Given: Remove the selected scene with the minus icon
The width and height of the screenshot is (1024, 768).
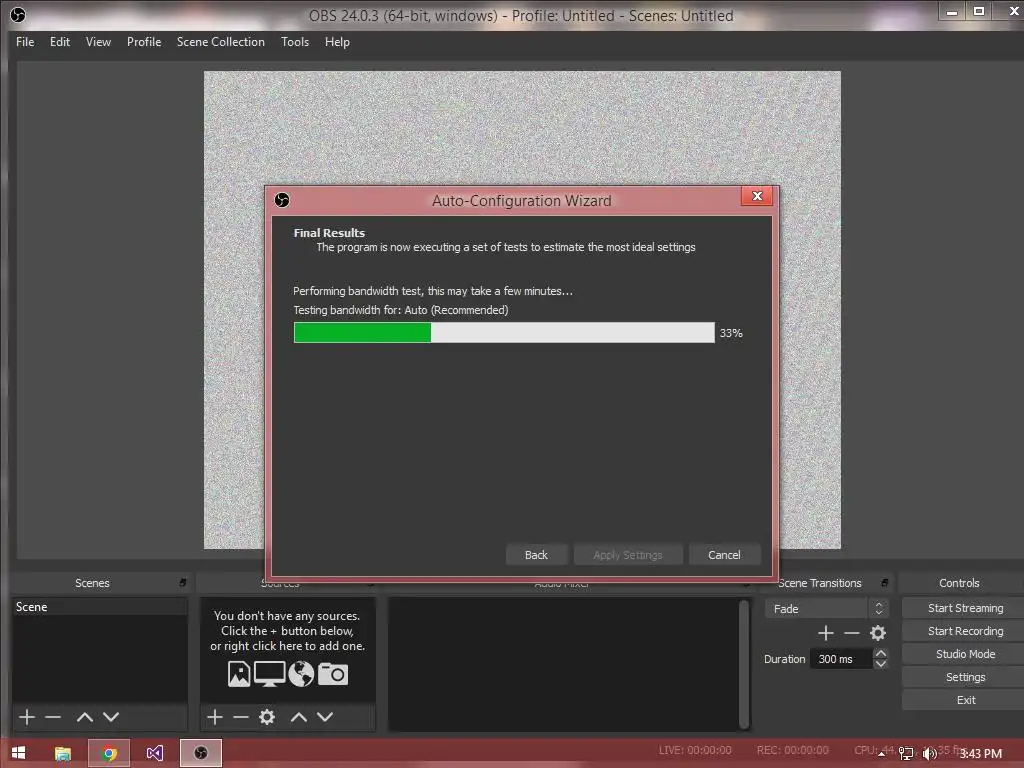Looking at the screenshot, I should [53, 717].
